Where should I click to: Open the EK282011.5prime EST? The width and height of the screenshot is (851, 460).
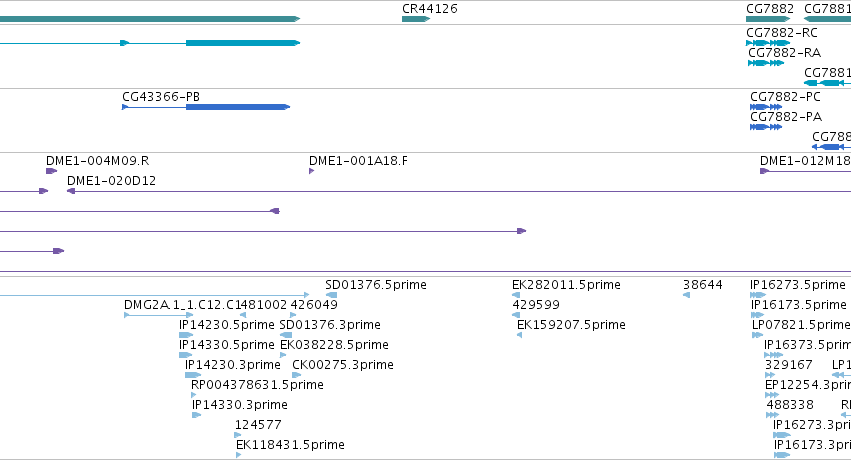(516, 295)
